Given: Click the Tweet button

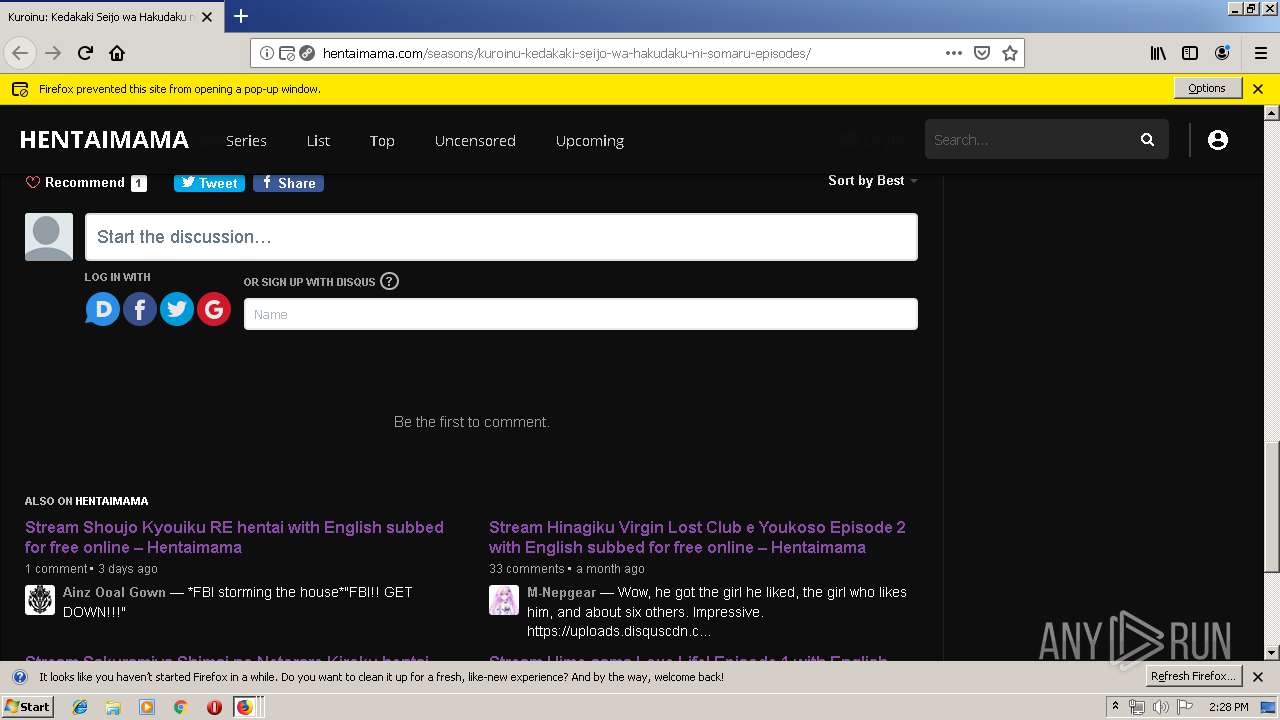Looking at the screenshot, I should tap(209, 183).
